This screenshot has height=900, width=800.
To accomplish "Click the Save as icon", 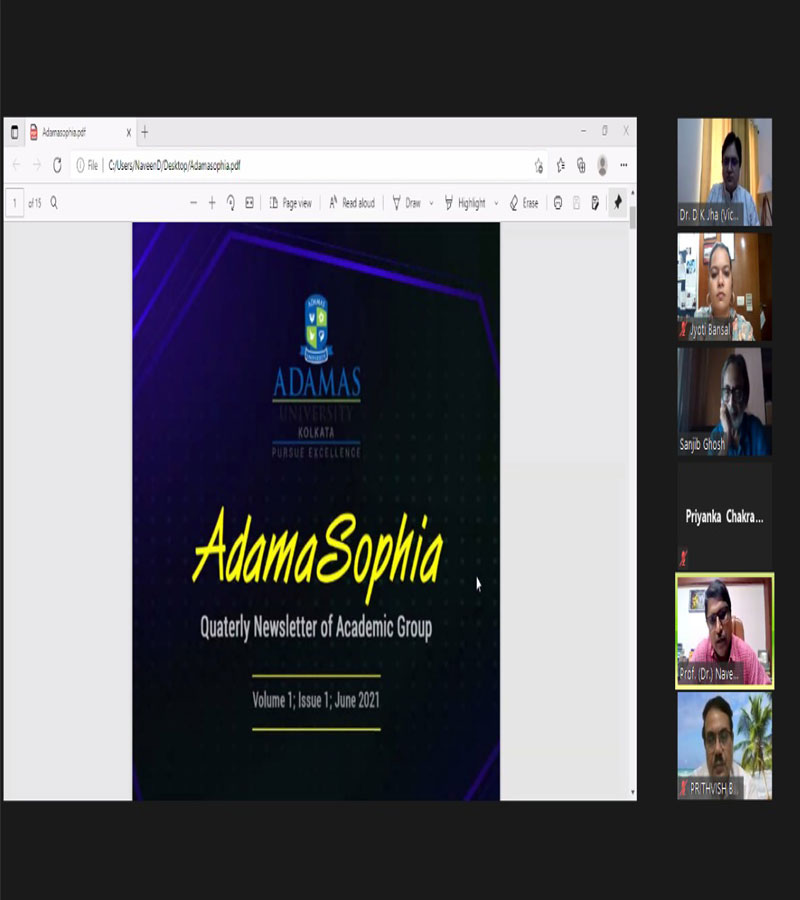I will click(595, 203).
